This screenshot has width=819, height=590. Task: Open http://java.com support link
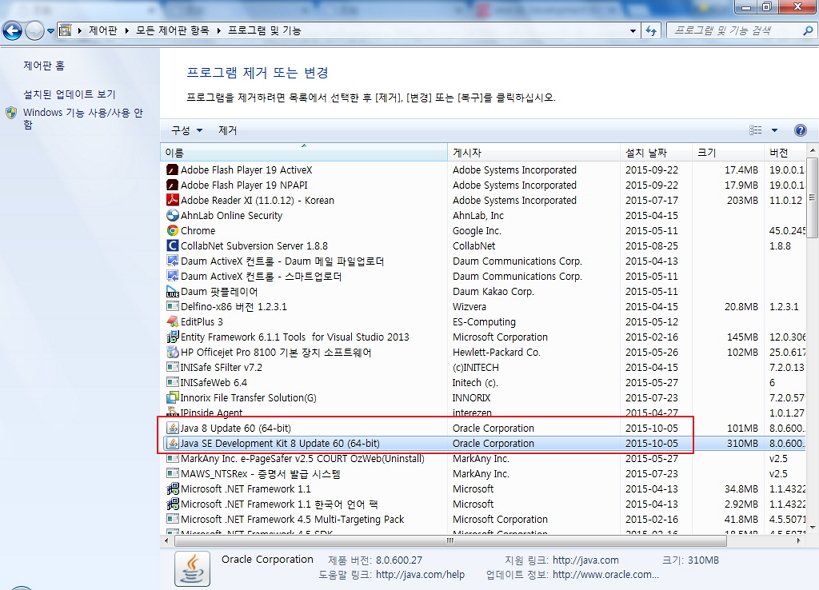coord(586,560)
